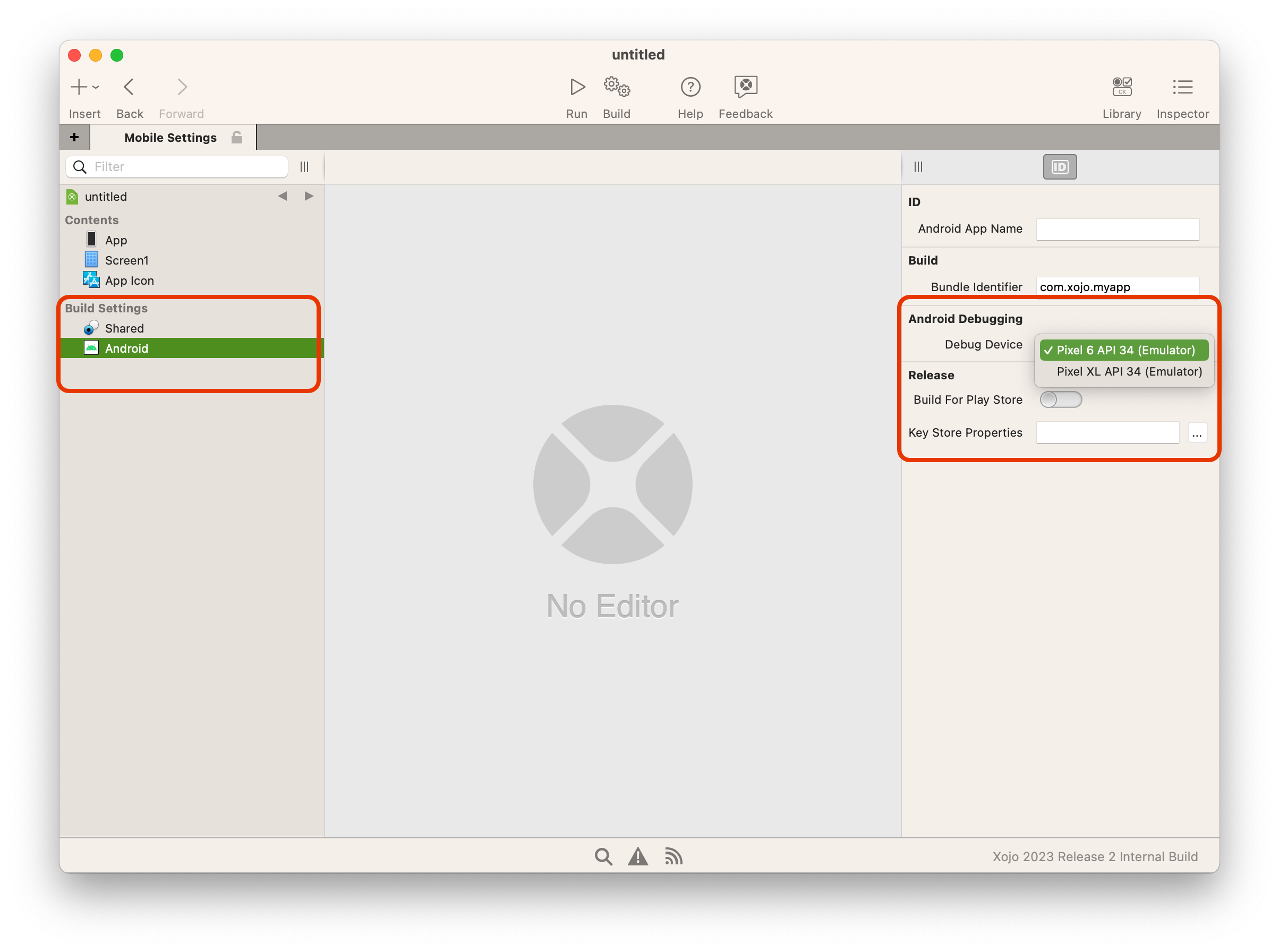Click the navigator column handle beside Filter
The height and width of the screenshot is (952, 1279).
pos(304,166)
